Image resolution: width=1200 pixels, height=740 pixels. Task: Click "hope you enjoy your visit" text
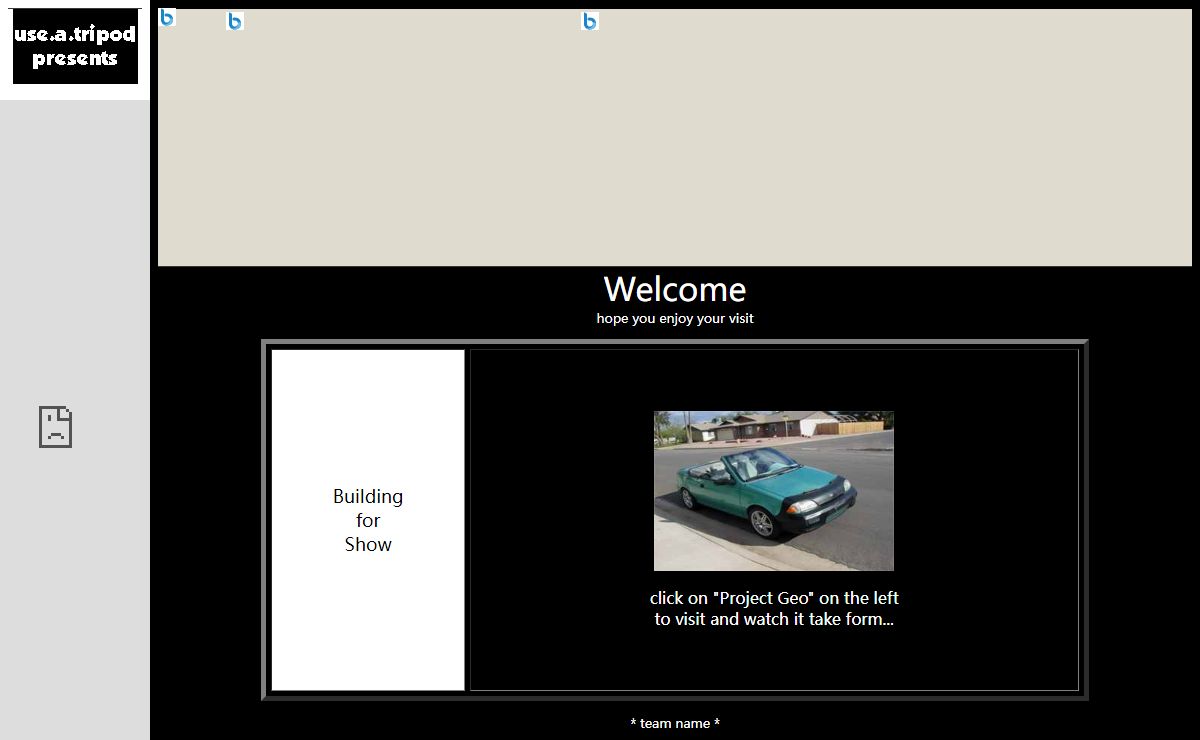coord(675,319)
